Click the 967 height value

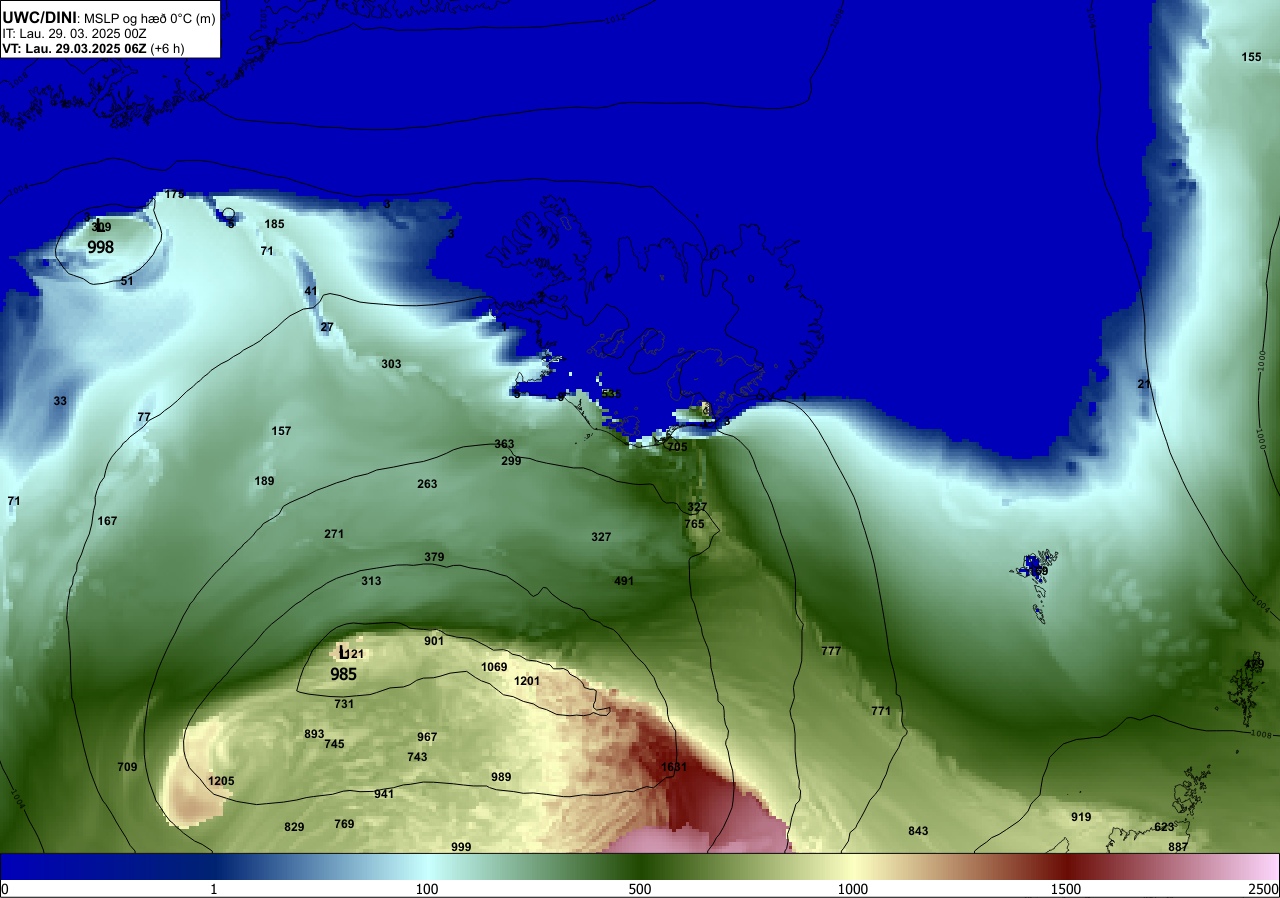pyautogui.click(x=427, y=737)
